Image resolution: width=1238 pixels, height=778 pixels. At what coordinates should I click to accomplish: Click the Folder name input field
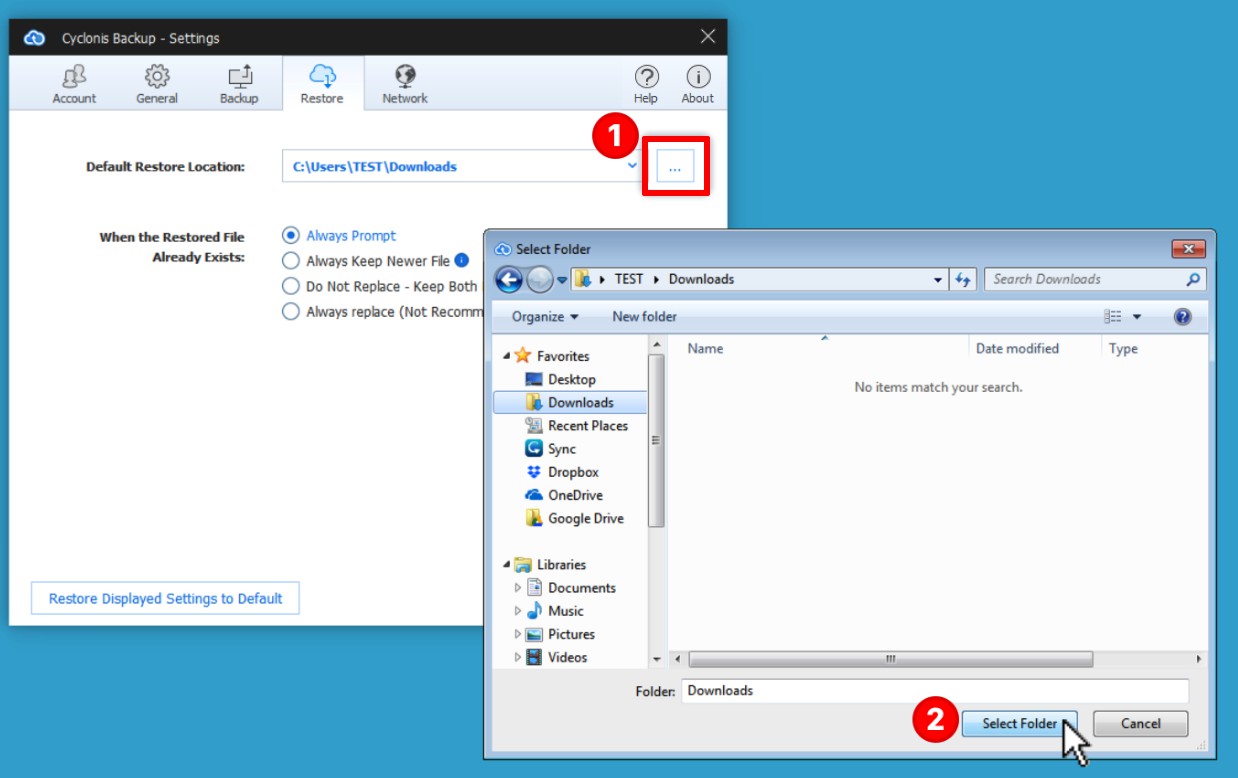tap(934, 691)
